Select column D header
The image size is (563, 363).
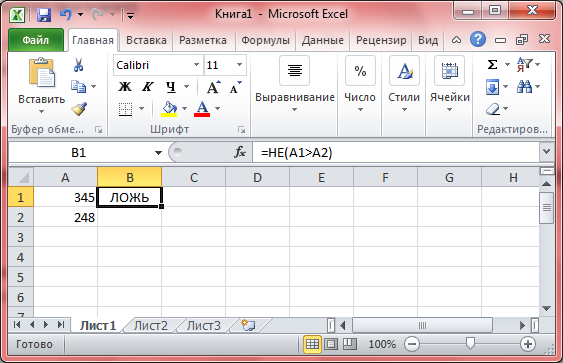257,177
